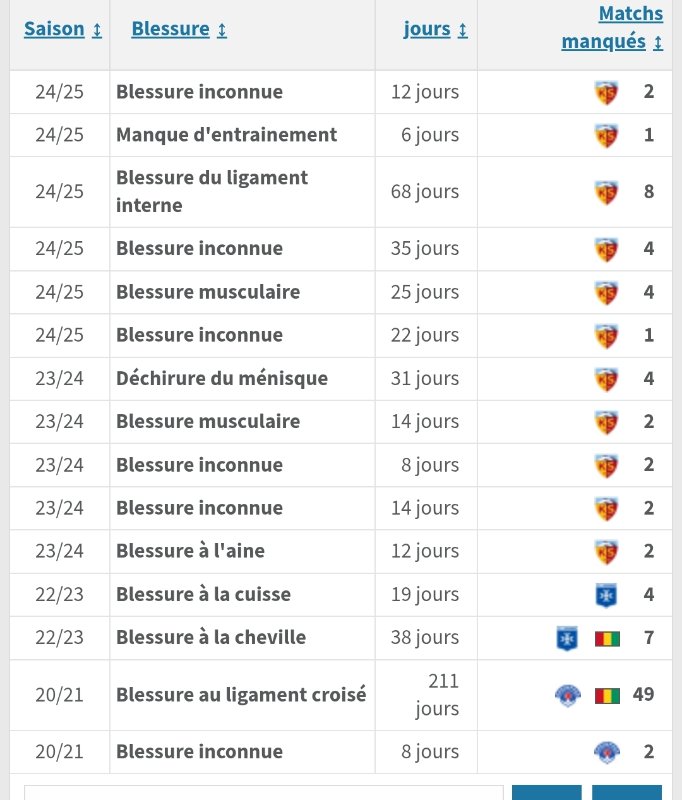Click club crest in Blessure au ligament croisé row
Screen dimensions: 682x800
(567, 695)
